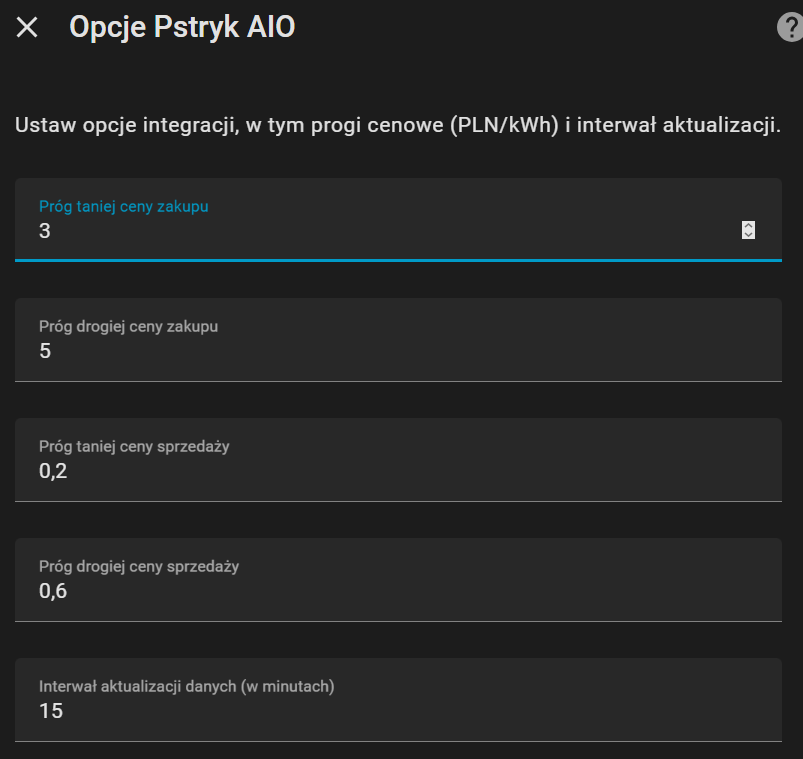The image size is (803, 759).
Task: Open help with the question mark icon
Action: point(789,28)
